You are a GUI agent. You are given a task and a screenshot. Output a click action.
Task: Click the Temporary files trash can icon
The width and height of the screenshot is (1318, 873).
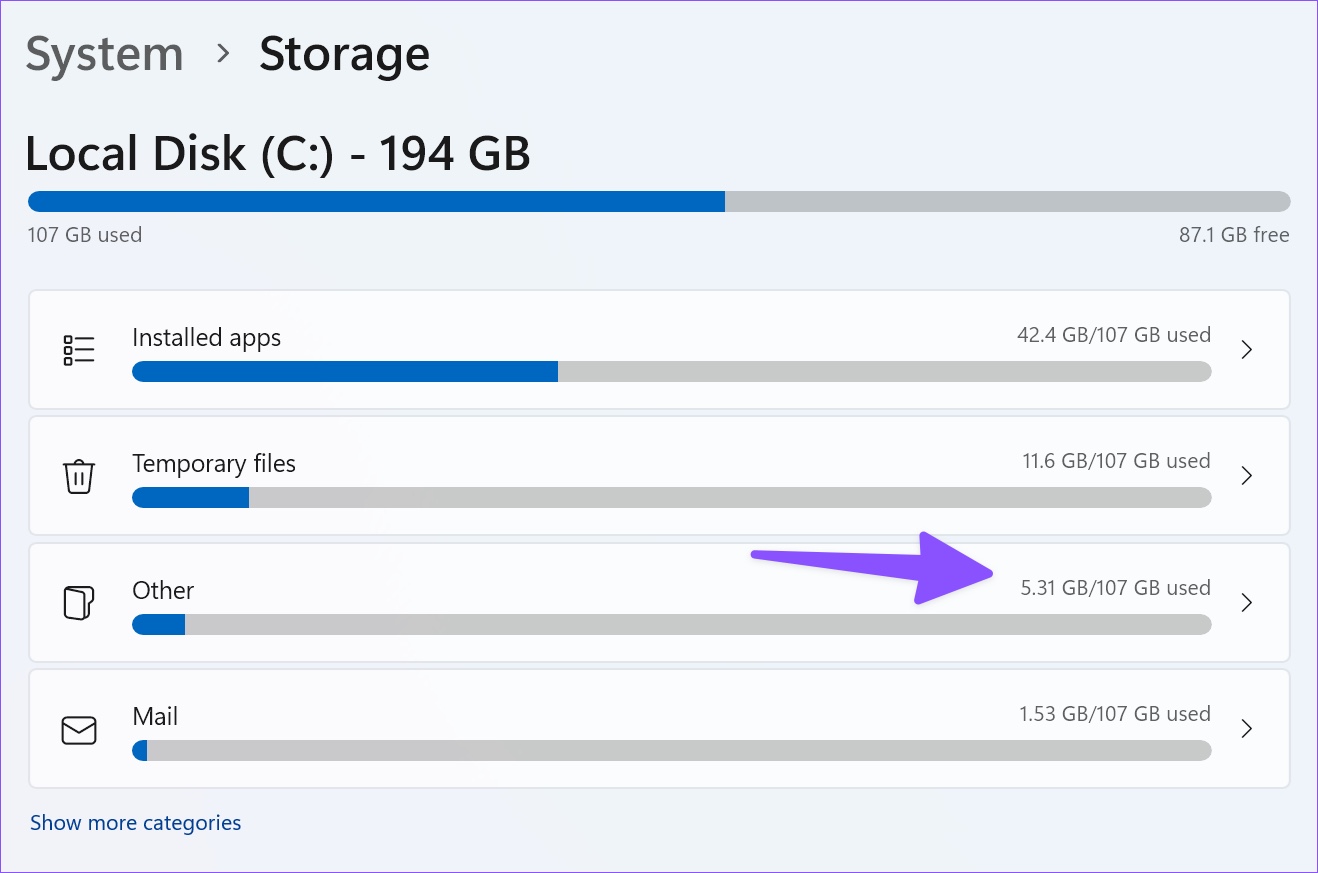pyautogui.click(x=79, y=476)
